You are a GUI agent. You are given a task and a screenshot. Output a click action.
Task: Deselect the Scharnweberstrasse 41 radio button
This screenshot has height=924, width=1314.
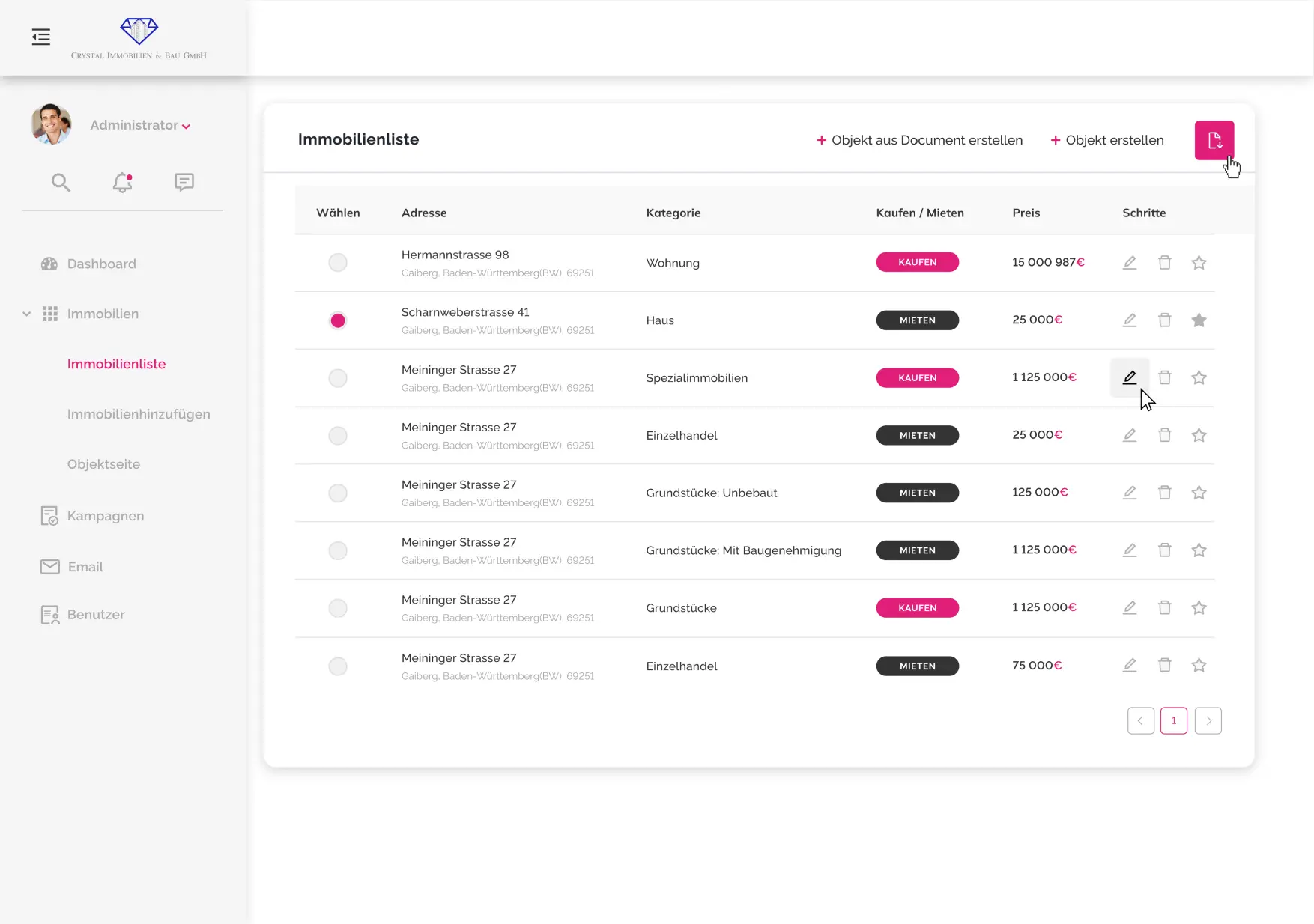coord(338,320)
